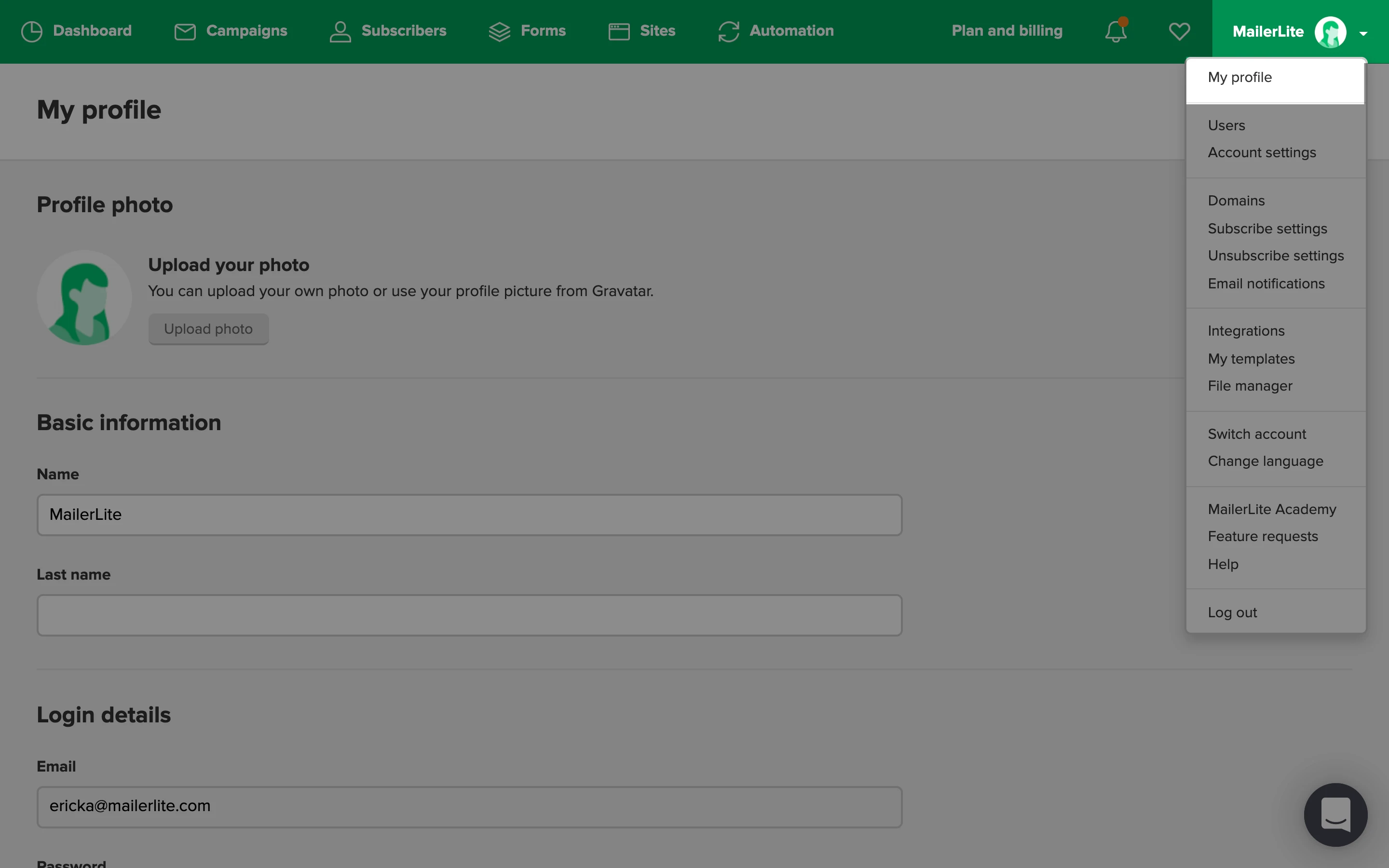Open Integrations from the account menu
Viewport: 1389px width, 868px height.
(1246, 331)
